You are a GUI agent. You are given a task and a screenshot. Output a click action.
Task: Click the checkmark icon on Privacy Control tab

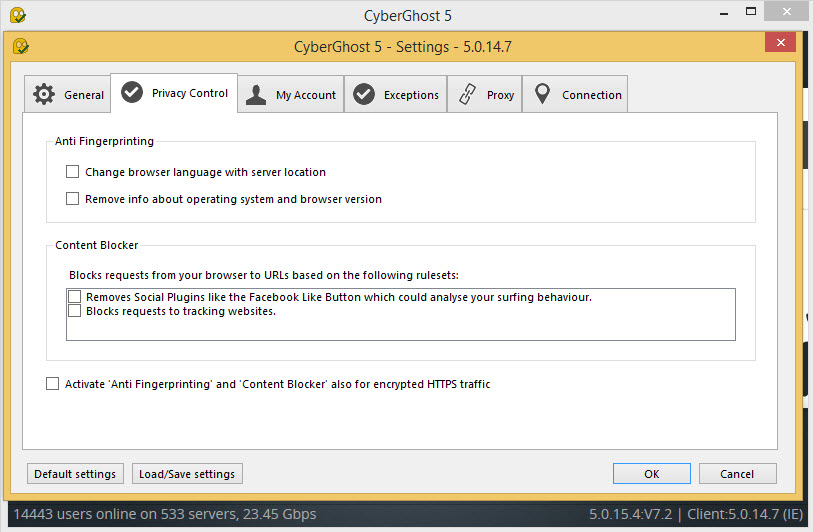point(131,93)
